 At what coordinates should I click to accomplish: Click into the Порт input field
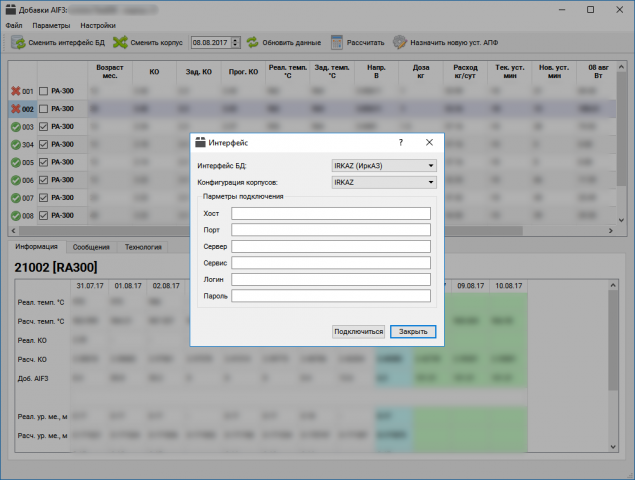(x=331, y=230)
